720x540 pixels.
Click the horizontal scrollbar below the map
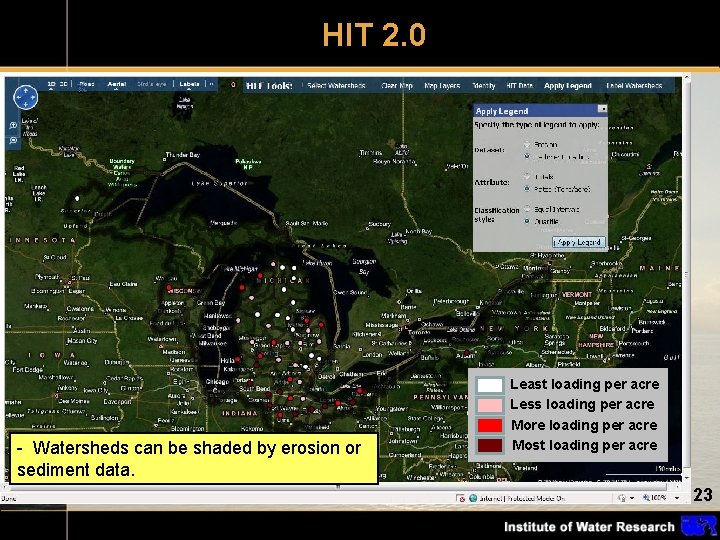coord(340,487)
